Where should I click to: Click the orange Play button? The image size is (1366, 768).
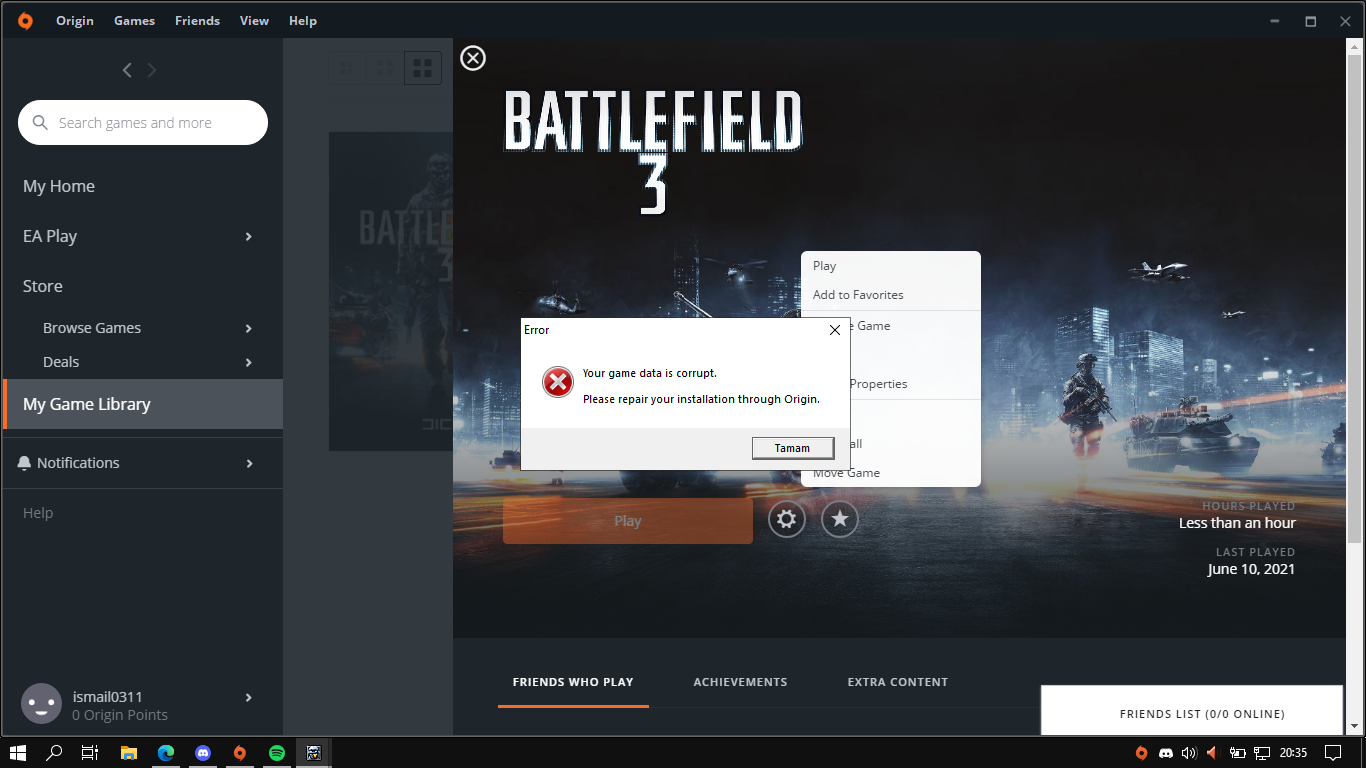628,521
